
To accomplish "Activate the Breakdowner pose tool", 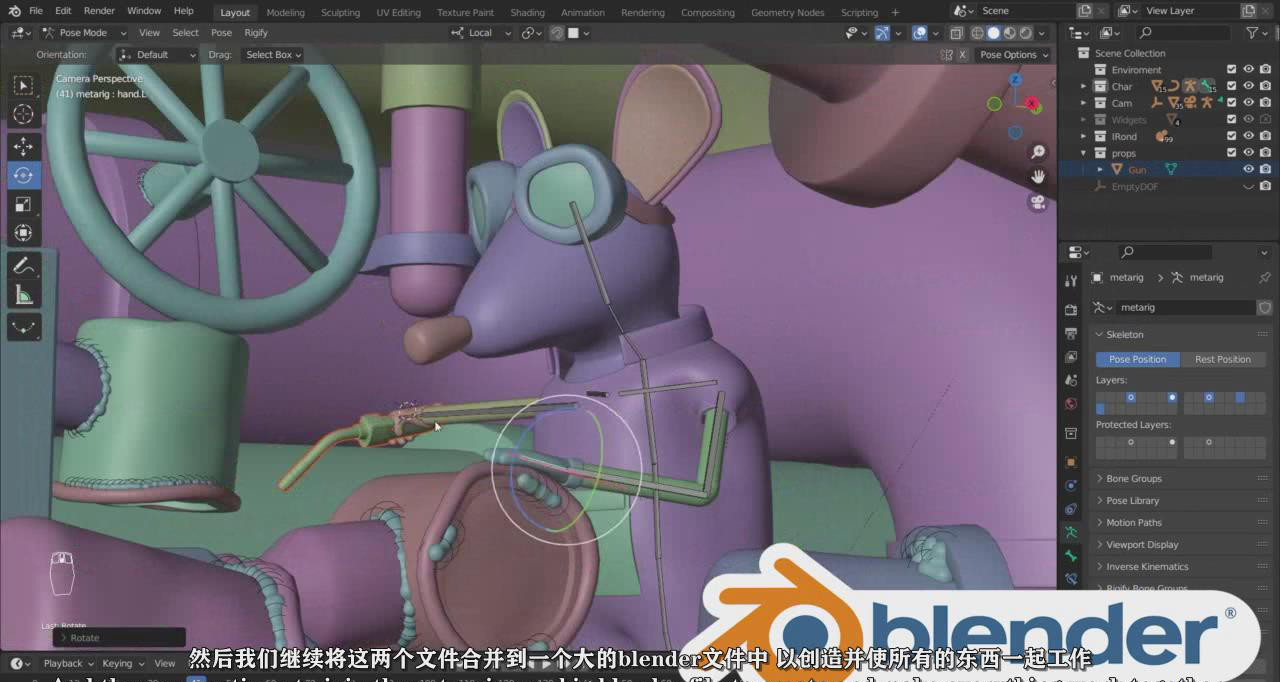I will pyautogui.click(x=24, y=326).
